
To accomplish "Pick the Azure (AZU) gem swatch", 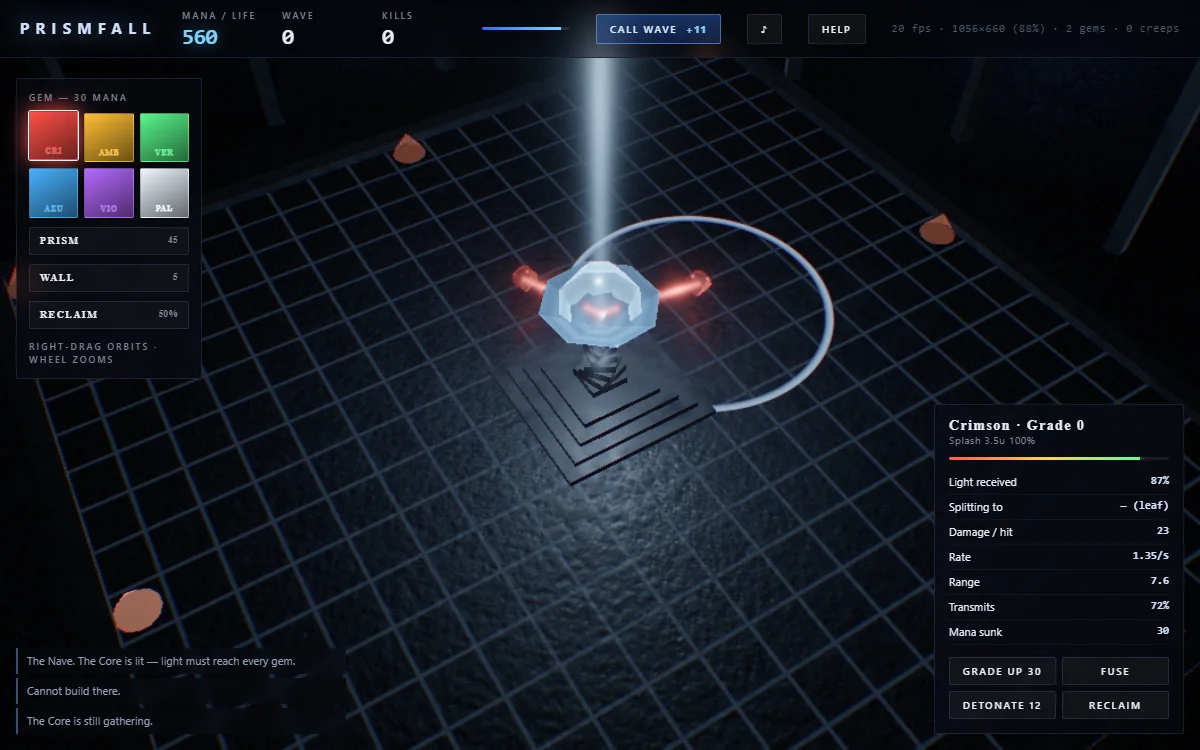I will tap(54, 192).
